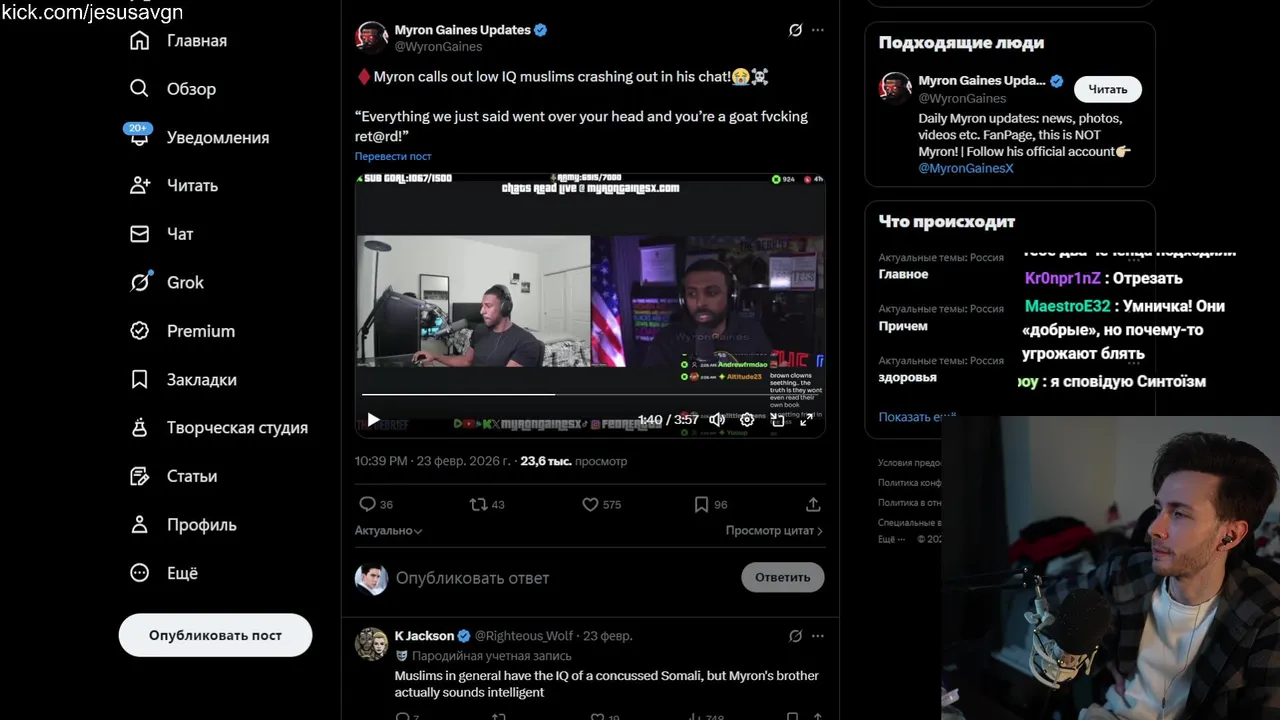Open three-dot menu on Myron Gaines post
Screen dimensions: 1280x720
point(818,30)
